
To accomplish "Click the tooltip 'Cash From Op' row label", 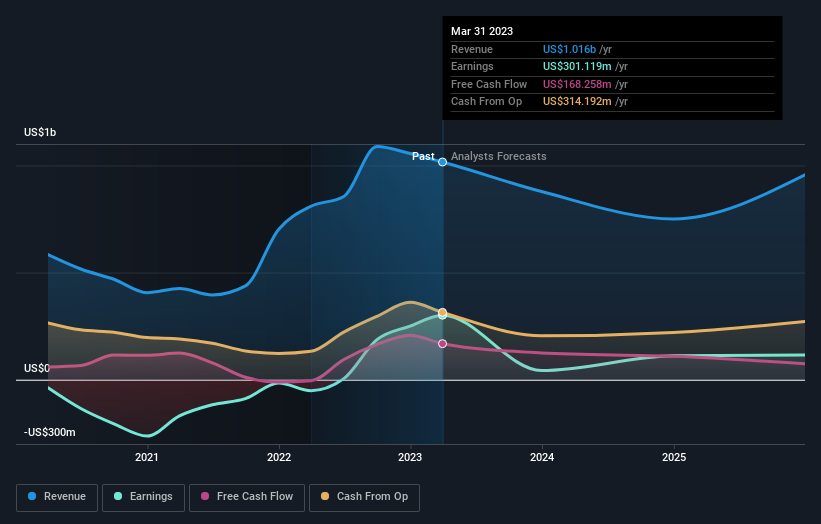I will [486, 102].
